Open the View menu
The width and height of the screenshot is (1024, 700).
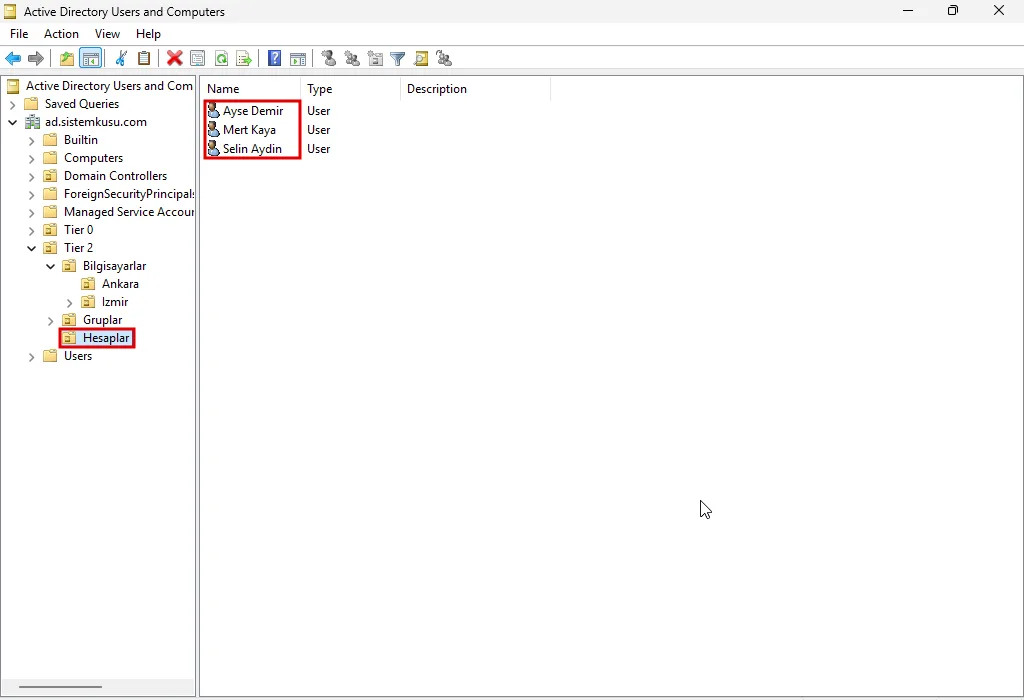click(x=107, y=34)
